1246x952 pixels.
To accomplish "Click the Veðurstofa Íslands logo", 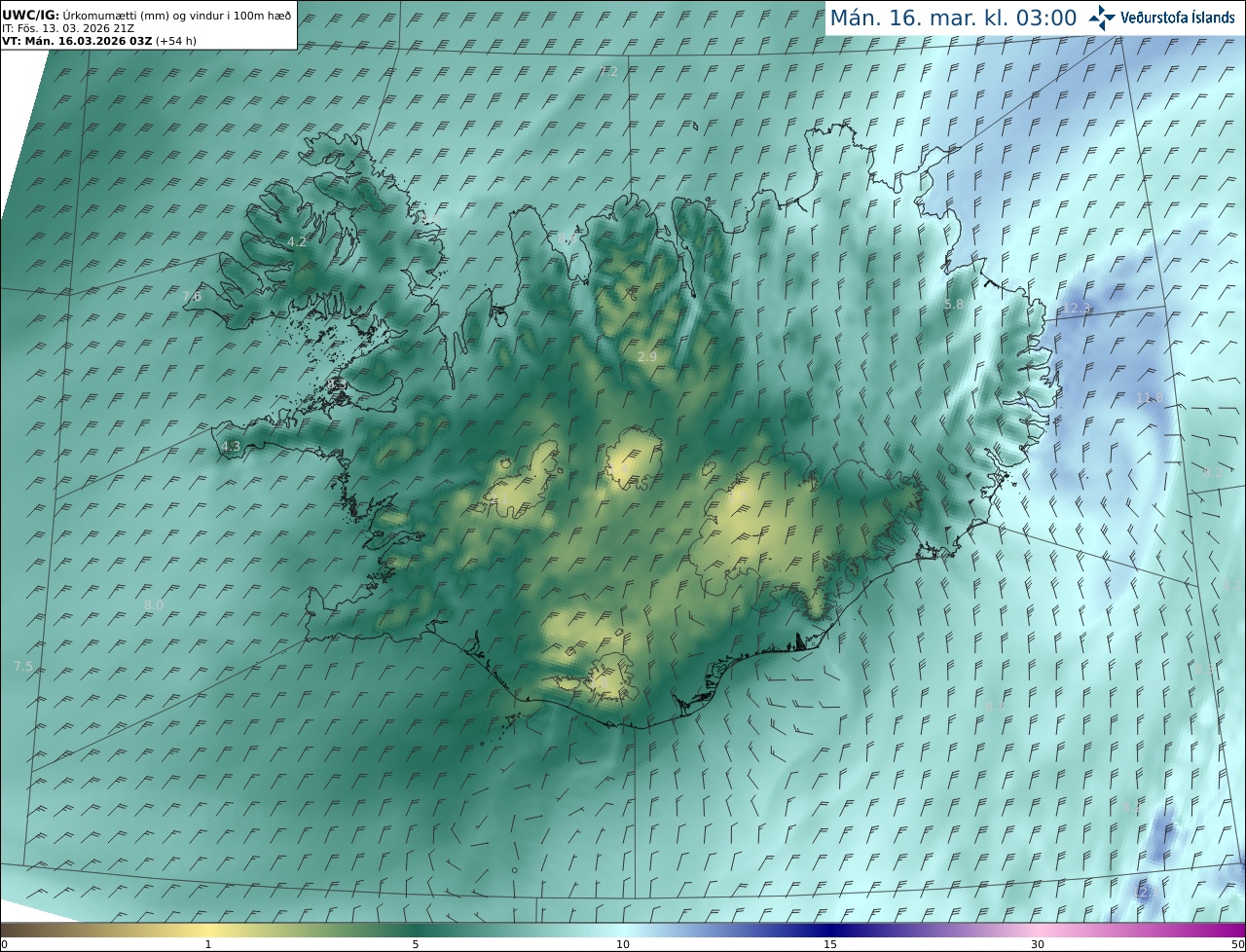I will click(x=1162, y=17).
